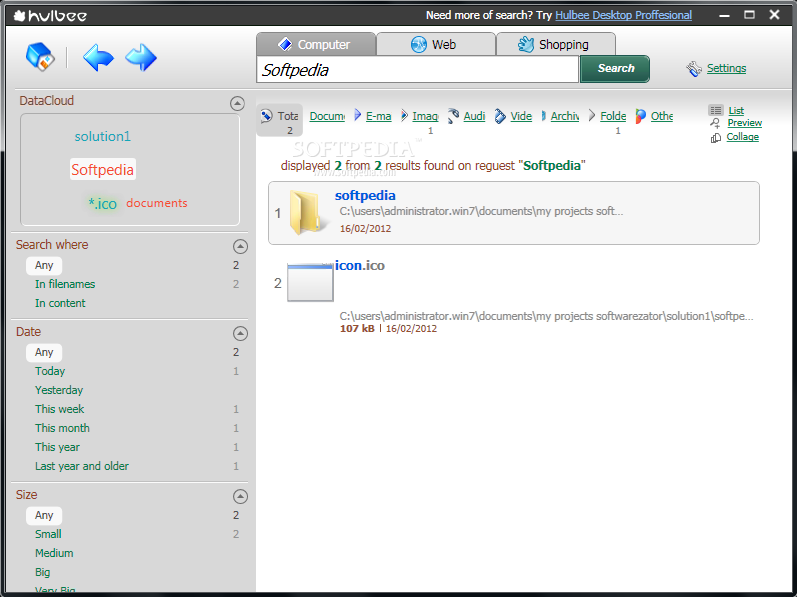Collapse the Date filter section

click(x=240, y=333)
